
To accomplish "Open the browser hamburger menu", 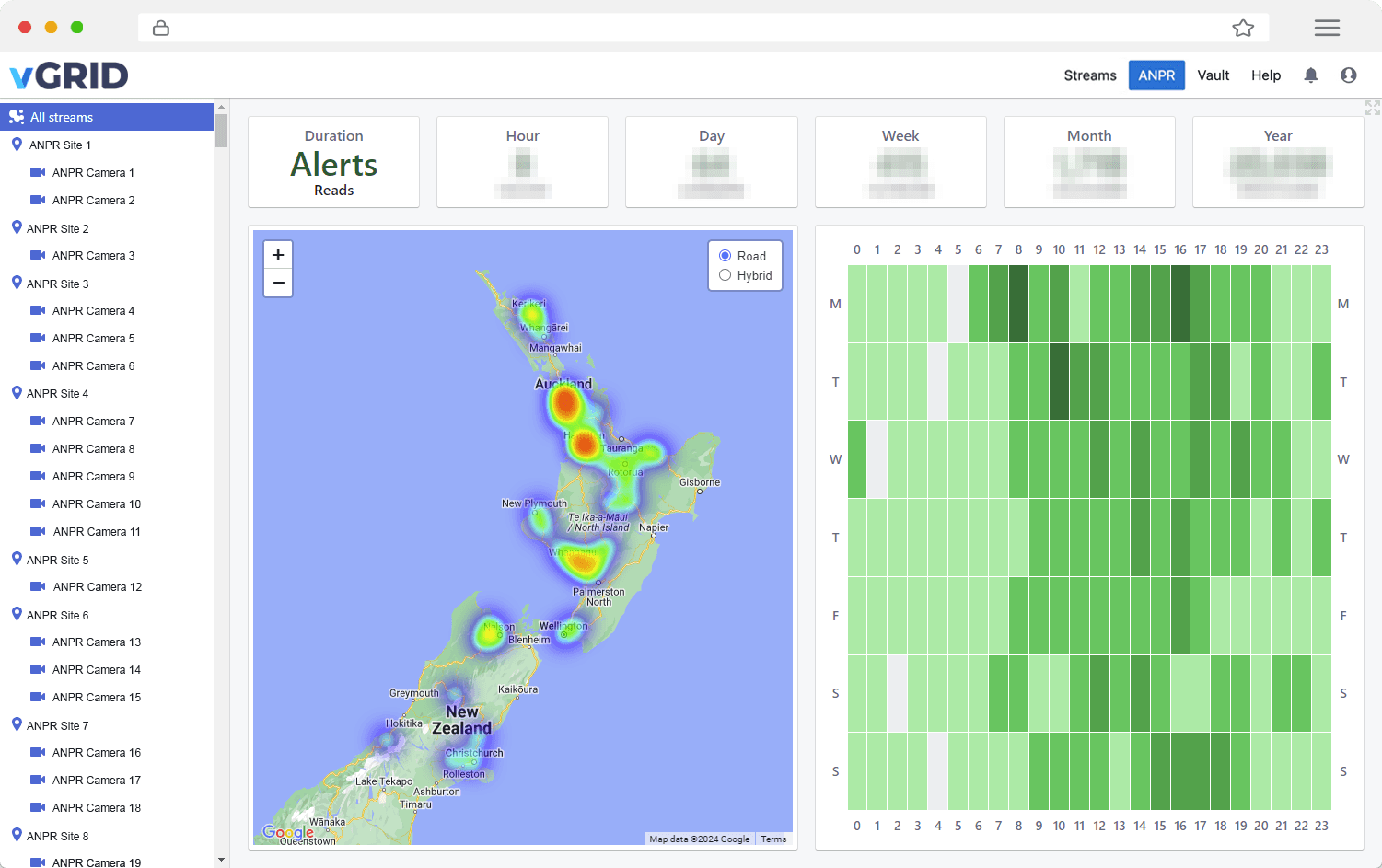I will [1327, 28].
